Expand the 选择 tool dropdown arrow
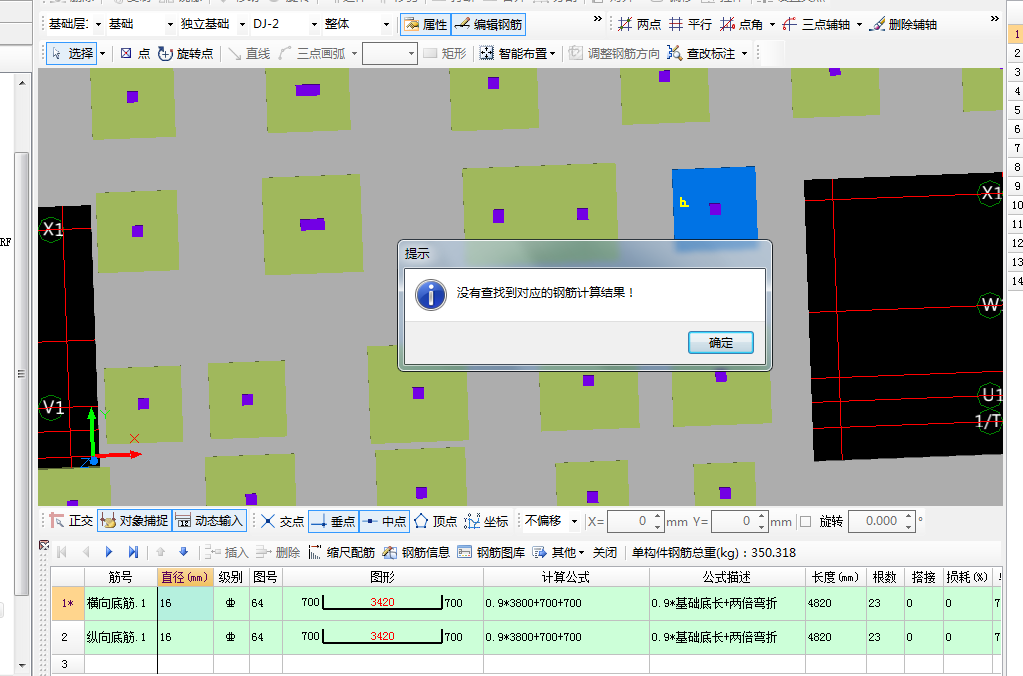 [x=102, y=54]
